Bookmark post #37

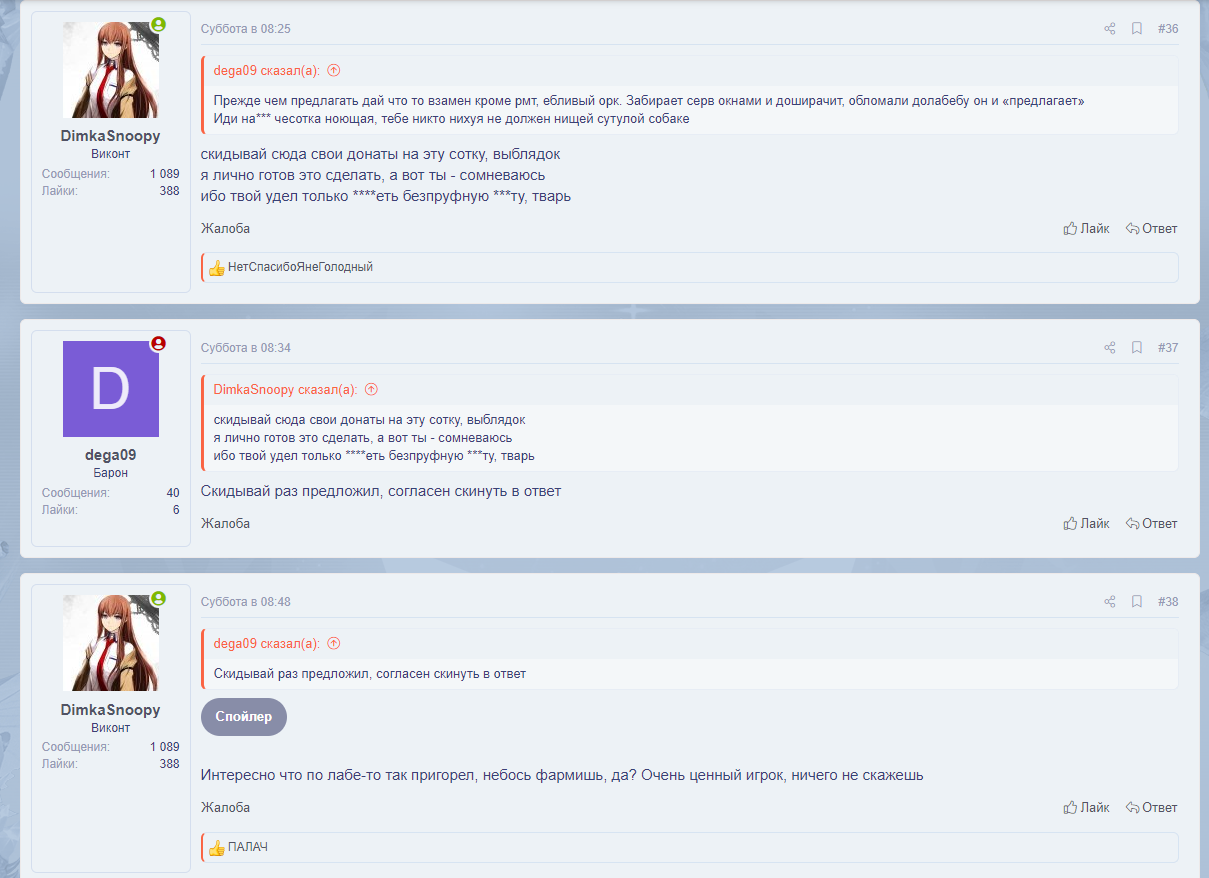point(1137,348)
